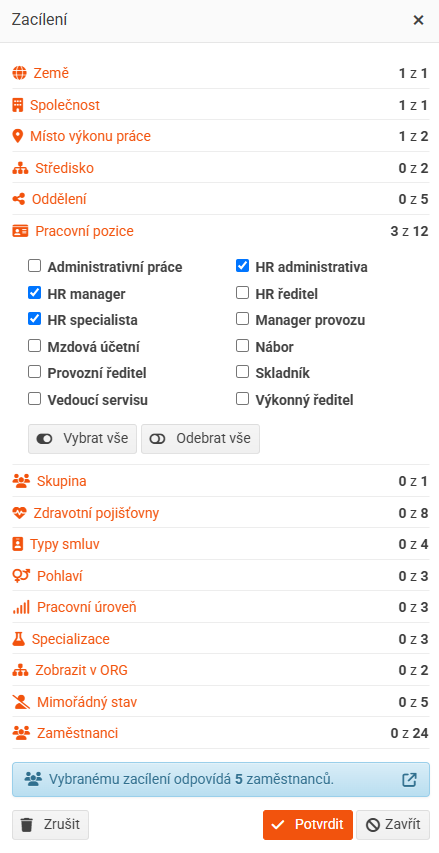Click the location pin icon for Místo výkonu práce
The height and width of the screenshot is (853, 439).
[x=18, y=137]
